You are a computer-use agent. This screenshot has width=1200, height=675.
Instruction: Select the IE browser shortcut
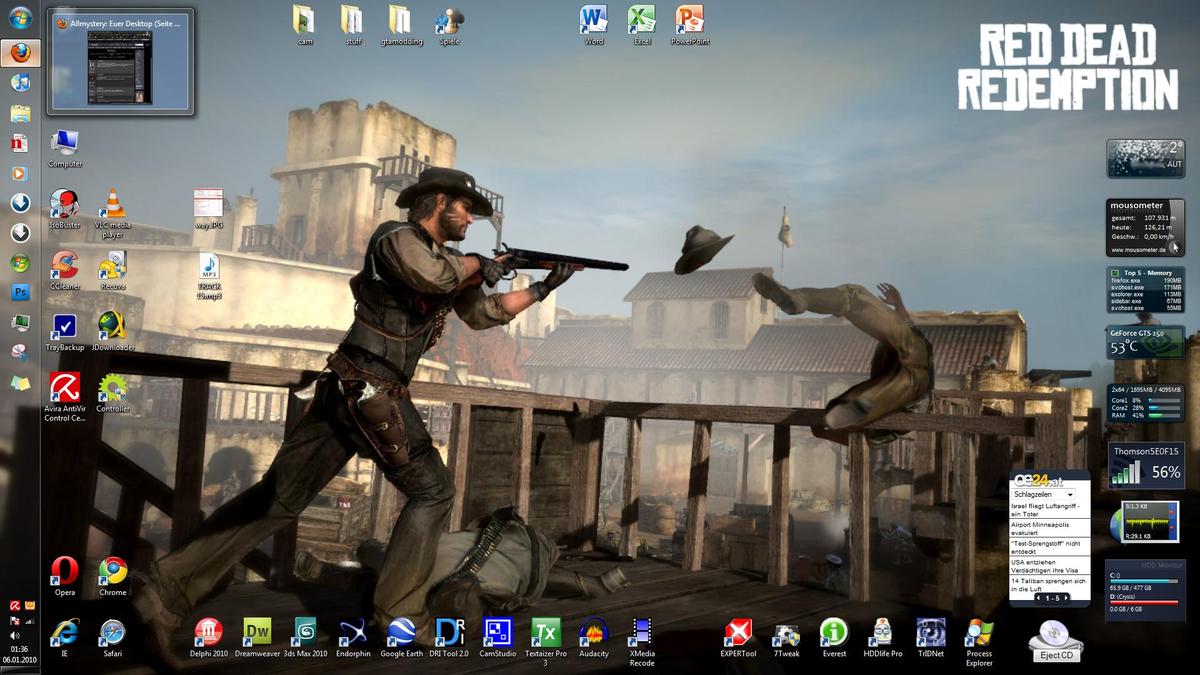point(65,638)
